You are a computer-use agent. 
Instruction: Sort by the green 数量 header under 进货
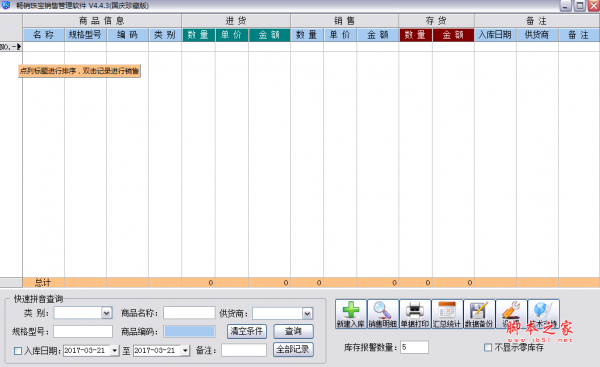coord(199,35)
